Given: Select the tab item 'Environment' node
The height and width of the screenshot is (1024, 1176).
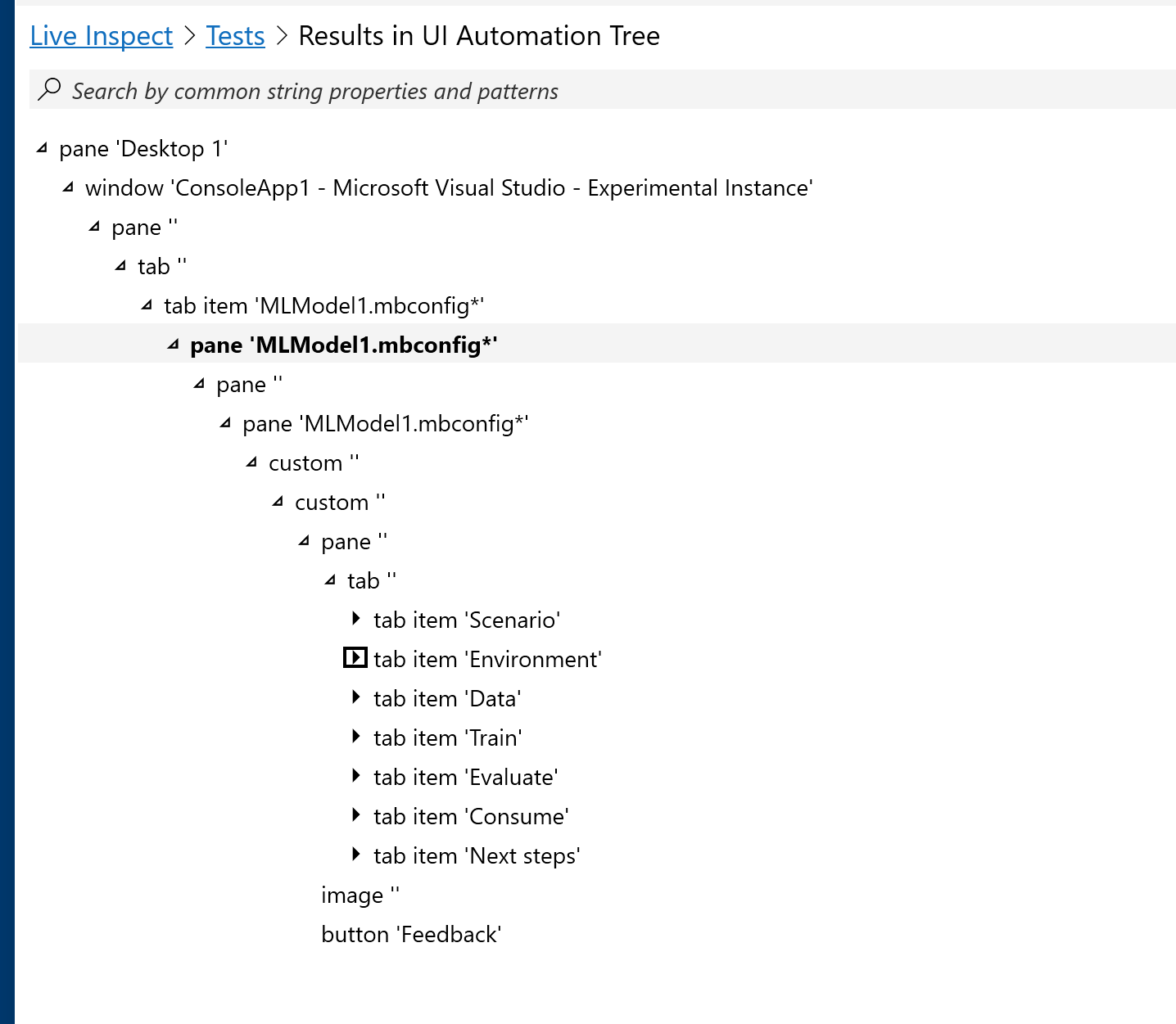Looking at the screenshot, I should coord(487,658).
